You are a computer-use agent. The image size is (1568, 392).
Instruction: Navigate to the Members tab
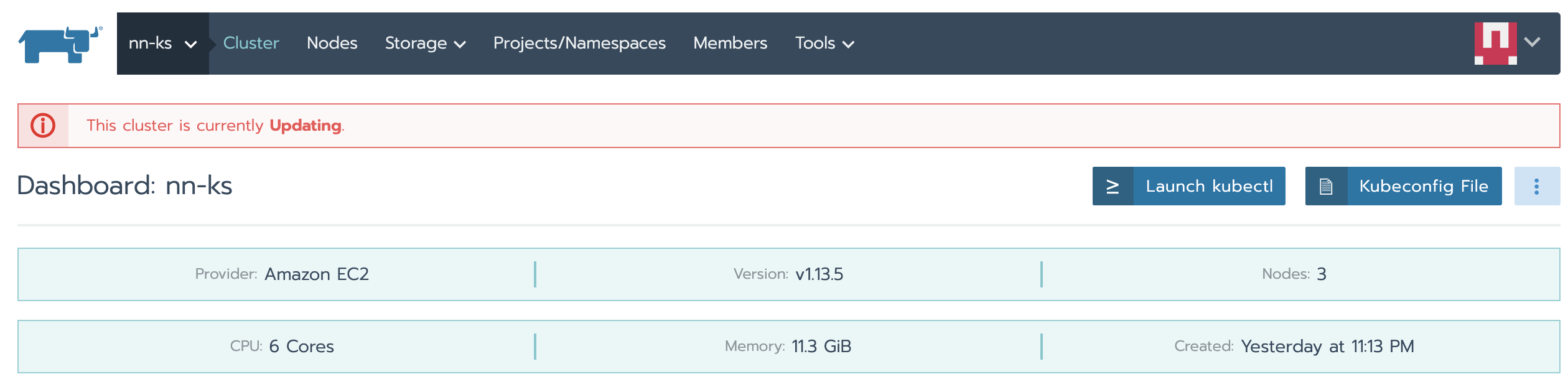[x=730, y=44]
